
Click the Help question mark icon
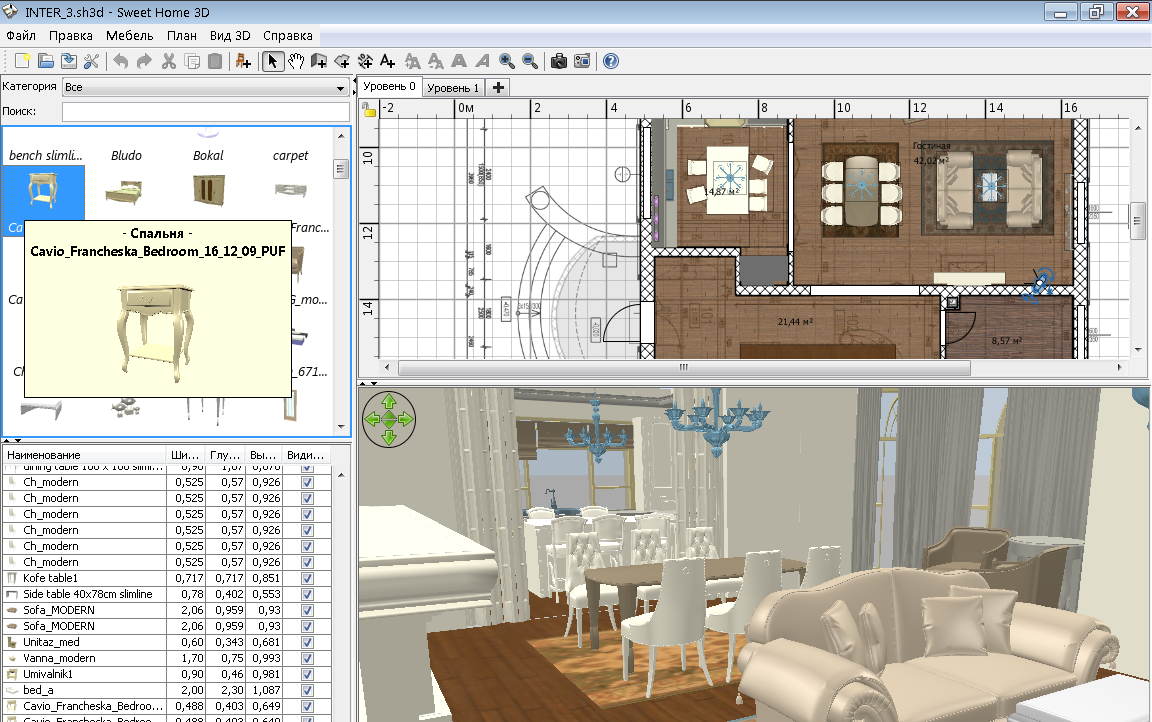tap(610, 61)
